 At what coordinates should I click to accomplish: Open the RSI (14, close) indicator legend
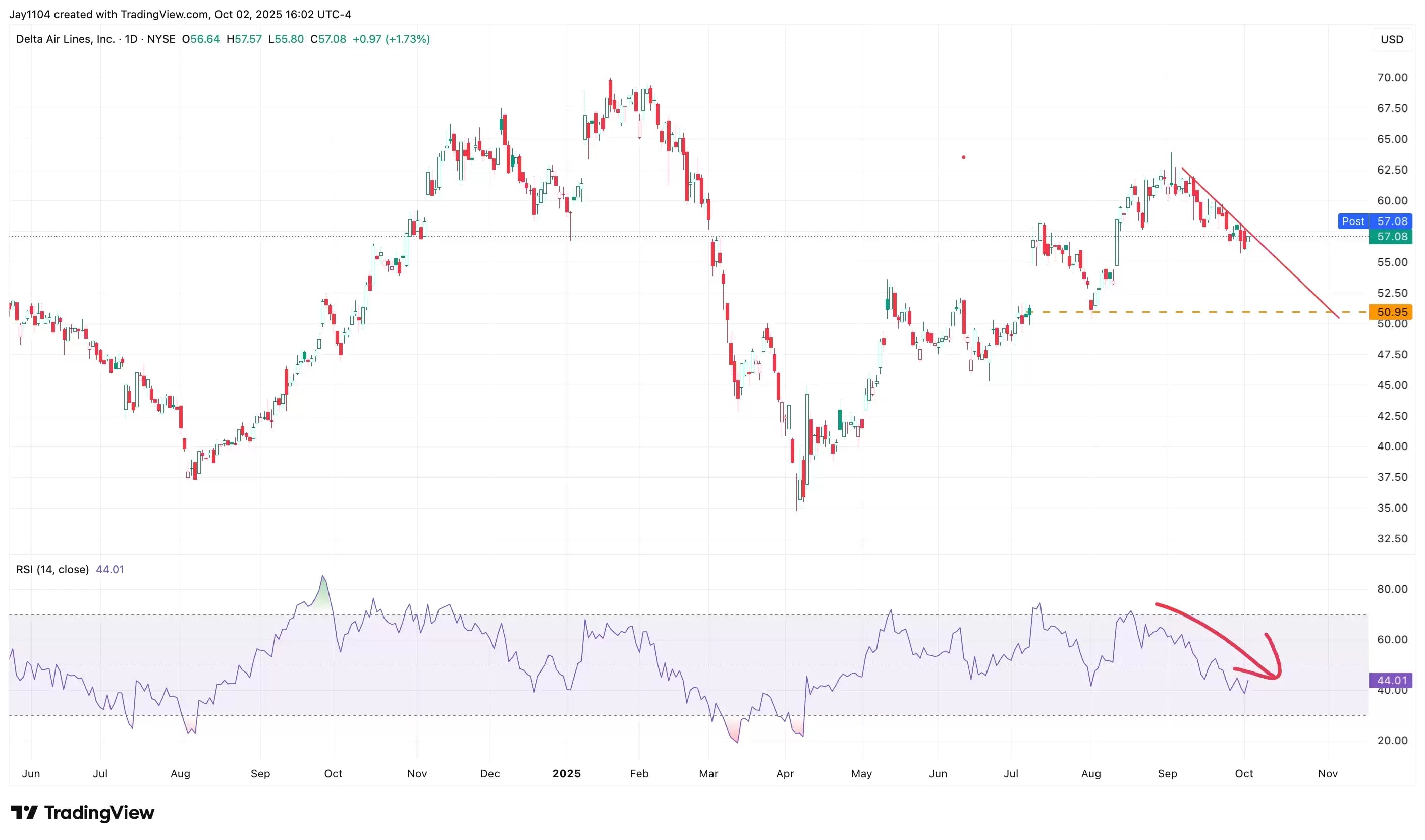pyautogui.click(x=52, y=570)
